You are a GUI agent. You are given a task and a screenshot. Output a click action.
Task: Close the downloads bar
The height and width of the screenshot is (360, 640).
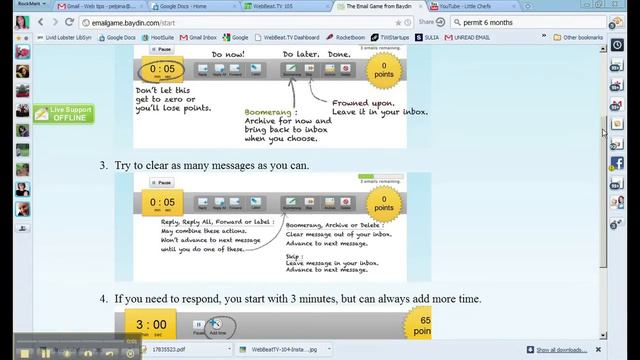click(x=598, y=349)
